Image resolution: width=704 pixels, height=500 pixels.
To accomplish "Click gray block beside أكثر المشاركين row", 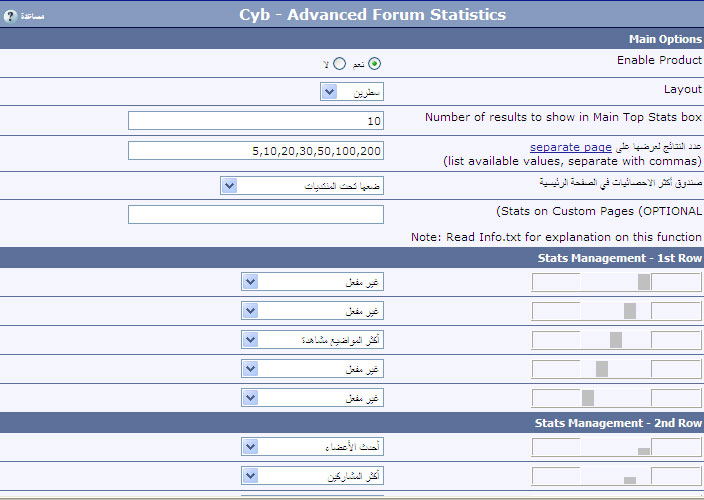I will pos(630,480).
